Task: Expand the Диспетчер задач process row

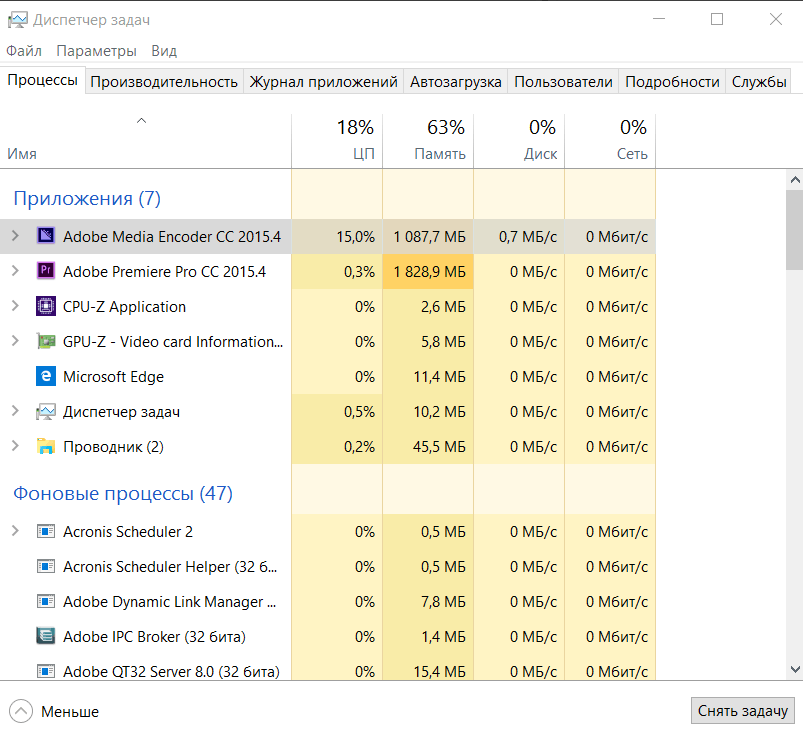Action: 15,411
